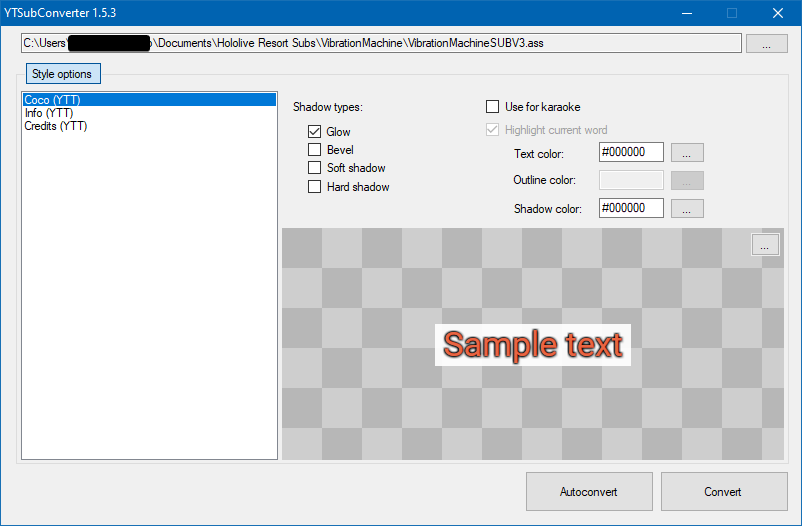Click the Text color hex field

pyautogui.click(x=631, y=152)
